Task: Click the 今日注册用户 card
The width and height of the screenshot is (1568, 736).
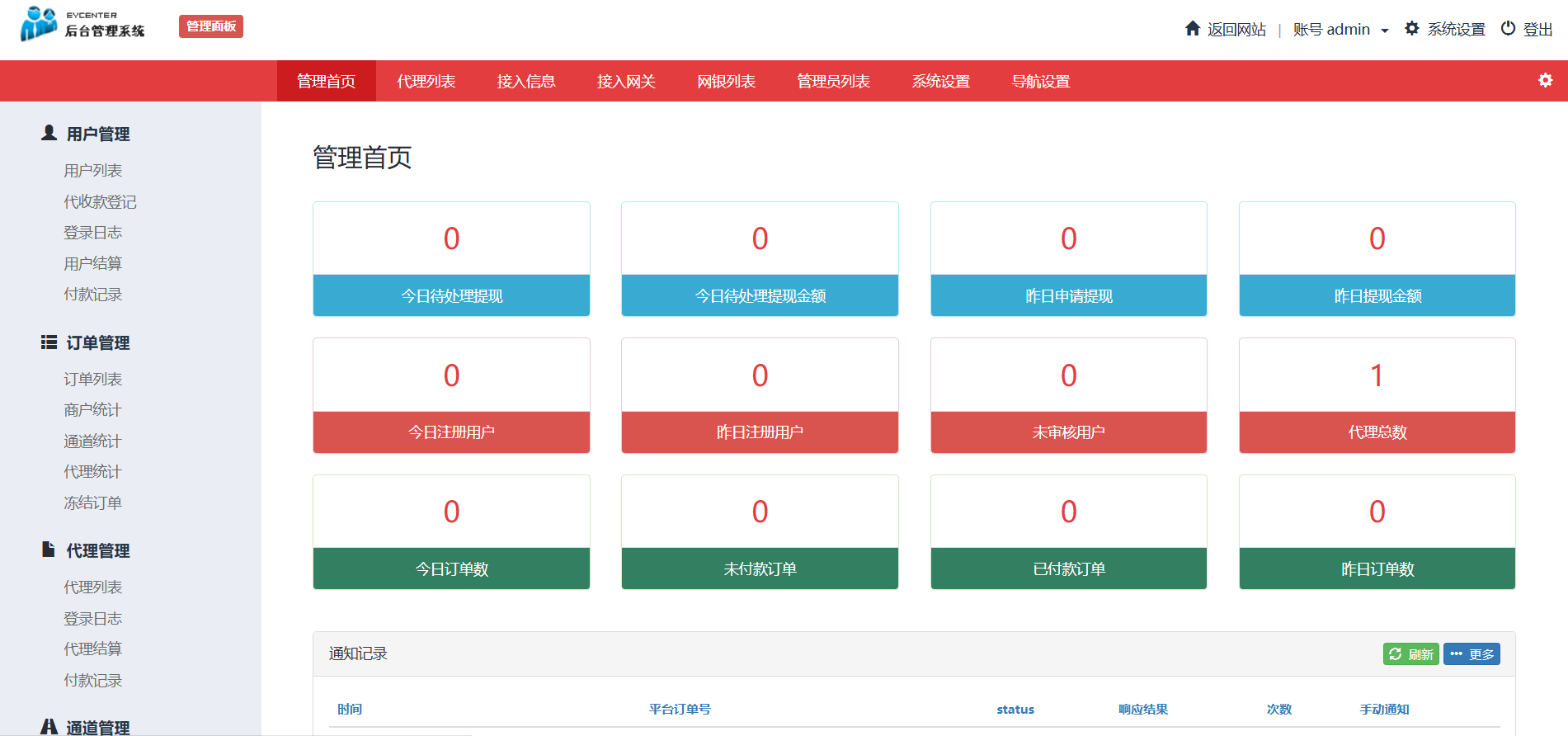Action: (451, 395)
